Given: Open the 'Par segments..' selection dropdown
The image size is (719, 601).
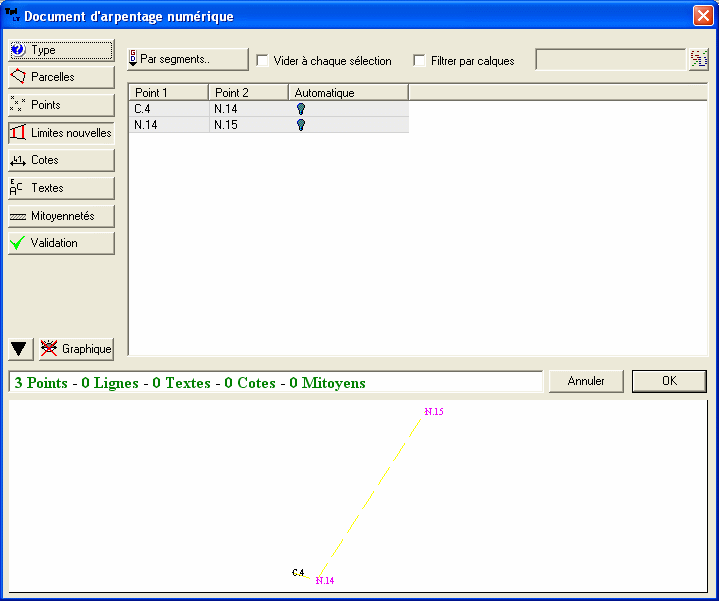Looking at the screenshot, I should tap(187, 60).
